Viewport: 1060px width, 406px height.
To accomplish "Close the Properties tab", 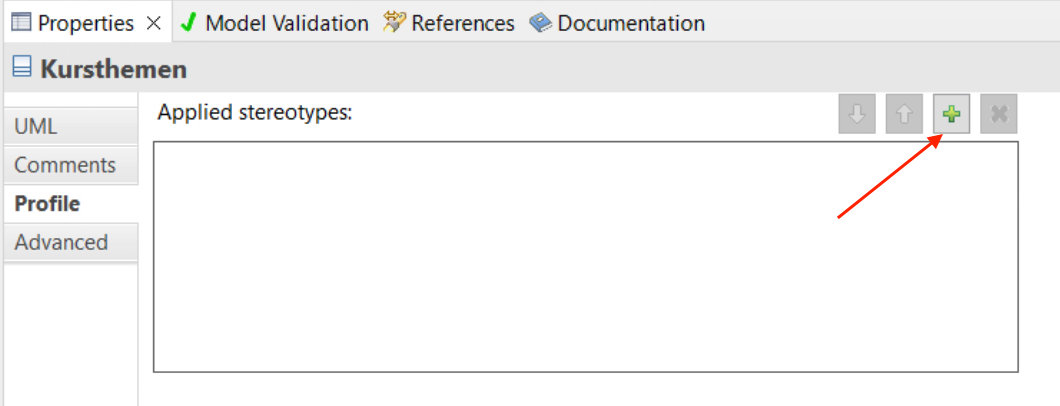I will pos(154,23).
